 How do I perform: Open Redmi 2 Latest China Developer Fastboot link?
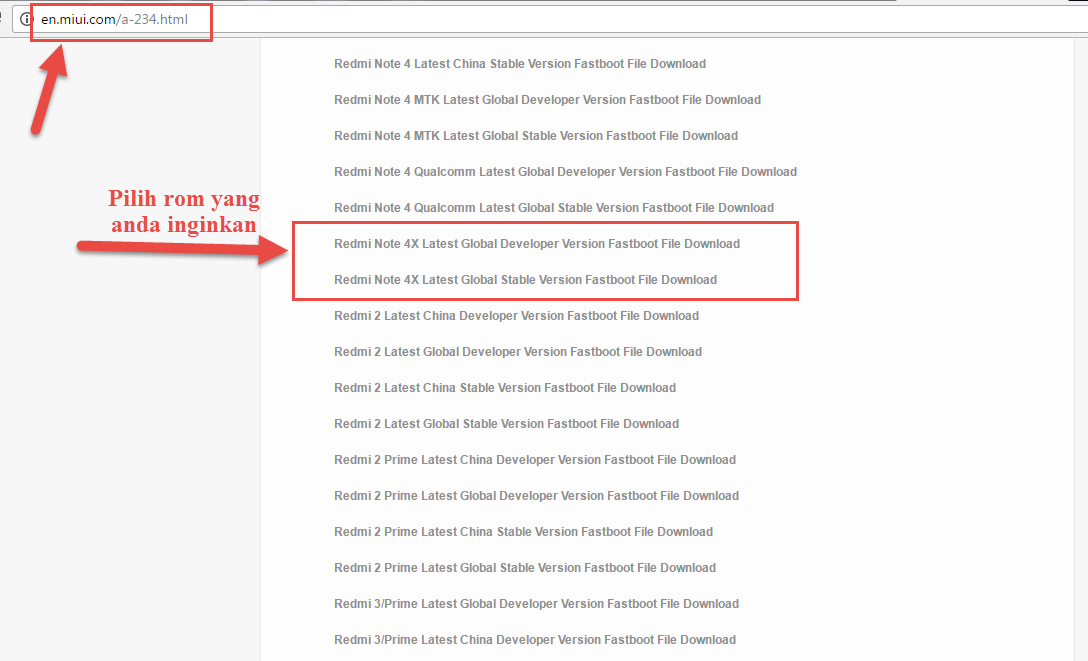pos(516,316)
